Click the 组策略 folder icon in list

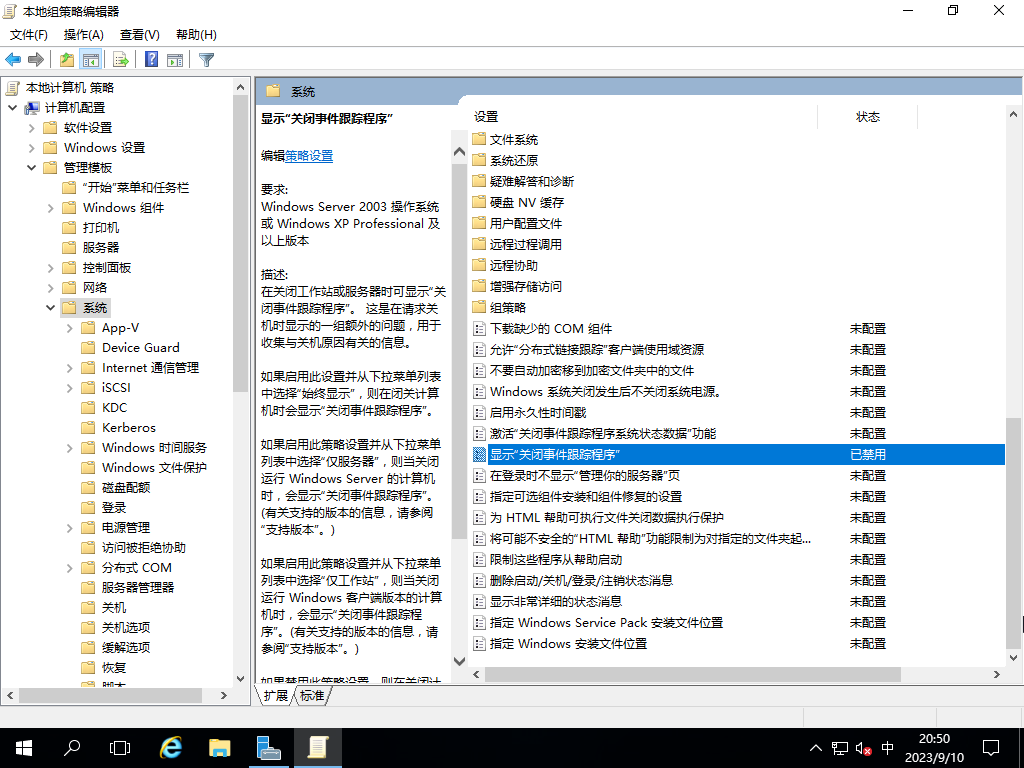479,307
